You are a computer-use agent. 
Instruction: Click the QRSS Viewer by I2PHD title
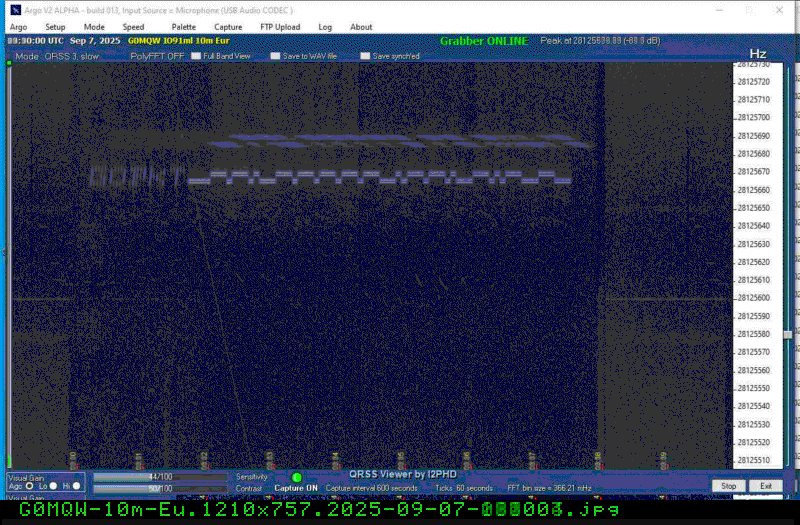[x=403, y=474]
